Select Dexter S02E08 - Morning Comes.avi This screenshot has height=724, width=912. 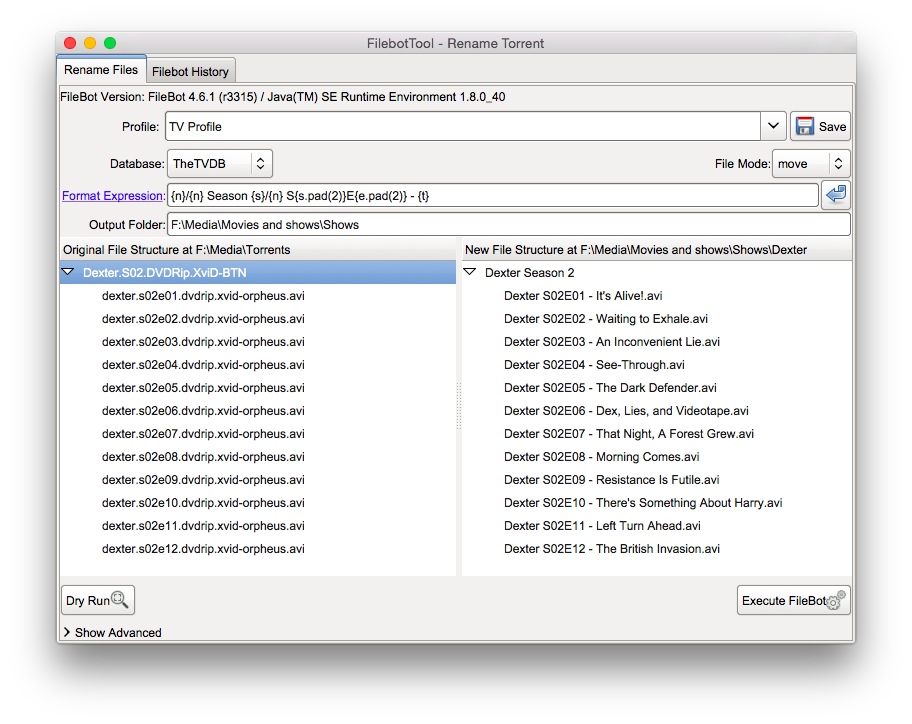click(x=601, y=457)
